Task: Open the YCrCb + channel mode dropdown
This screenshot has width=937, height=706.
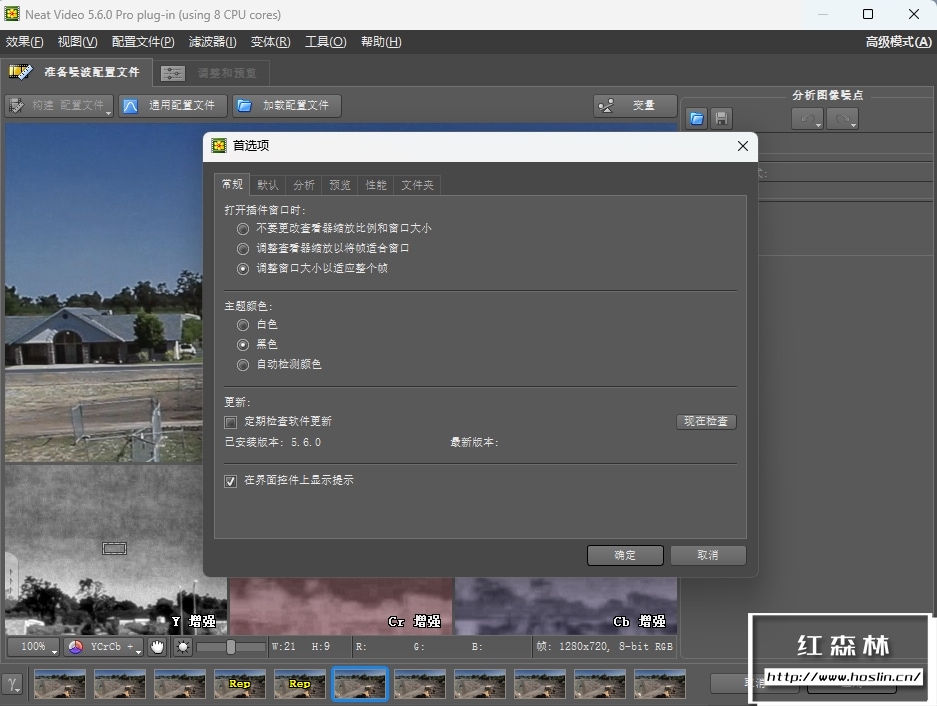Action: point(105,647)
